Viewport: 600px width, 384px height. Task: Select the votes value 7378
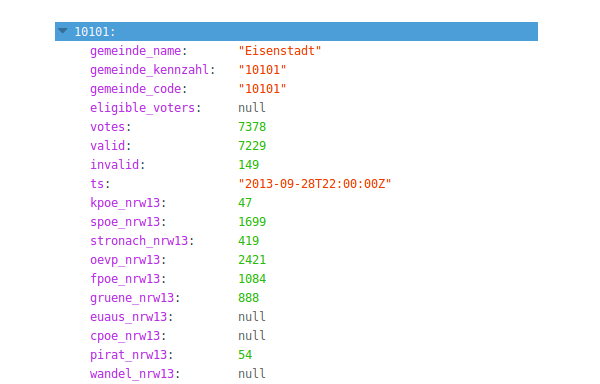(252, 127)
